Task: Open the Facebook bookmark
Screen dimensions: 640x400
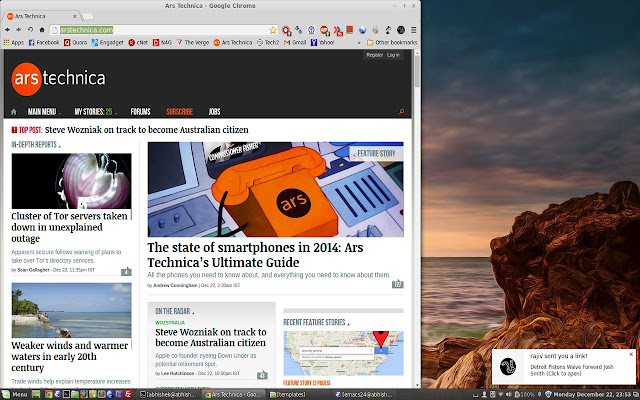Action: (44, 42)
